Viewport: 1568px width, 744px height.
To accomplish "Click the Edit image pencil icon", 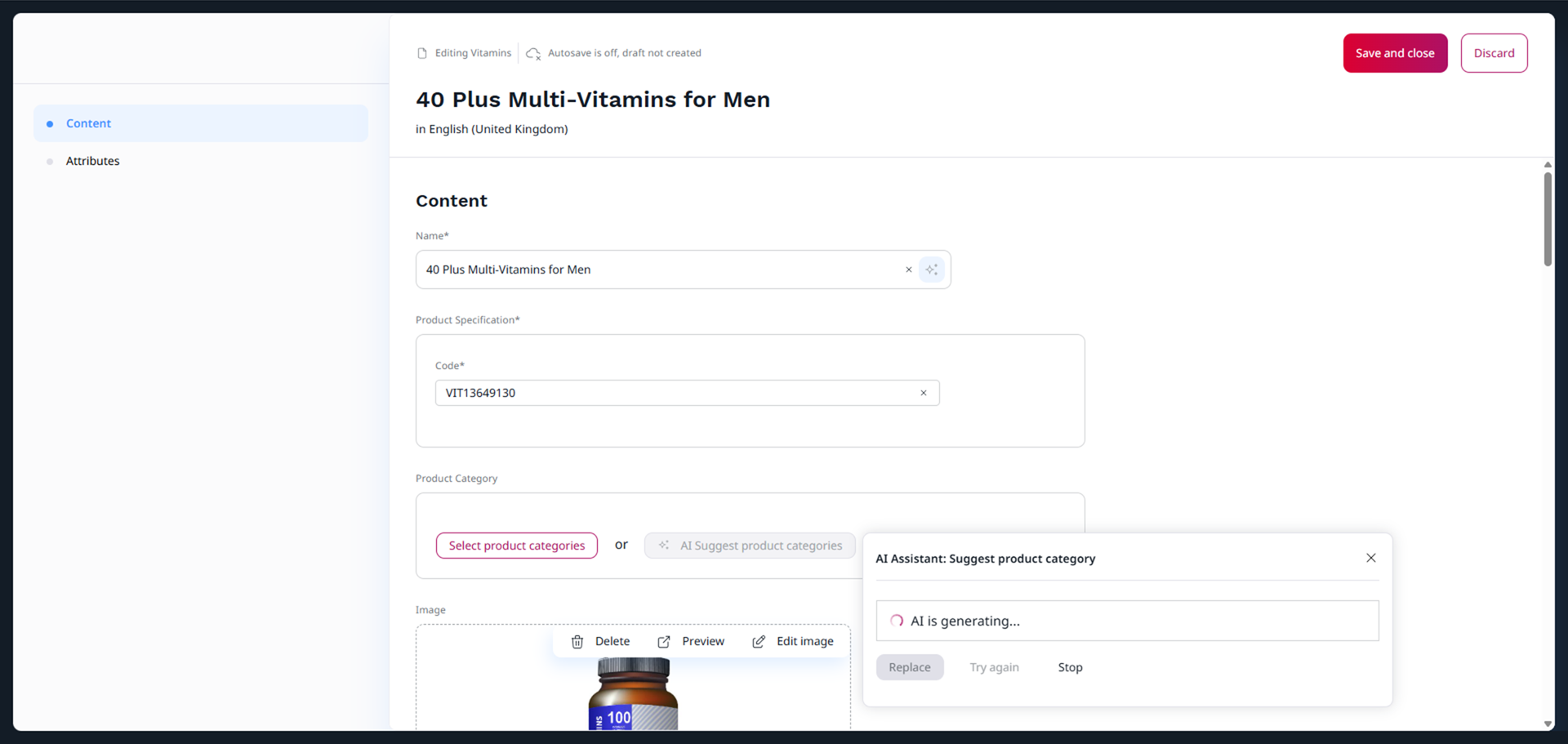I will point(759,642).
